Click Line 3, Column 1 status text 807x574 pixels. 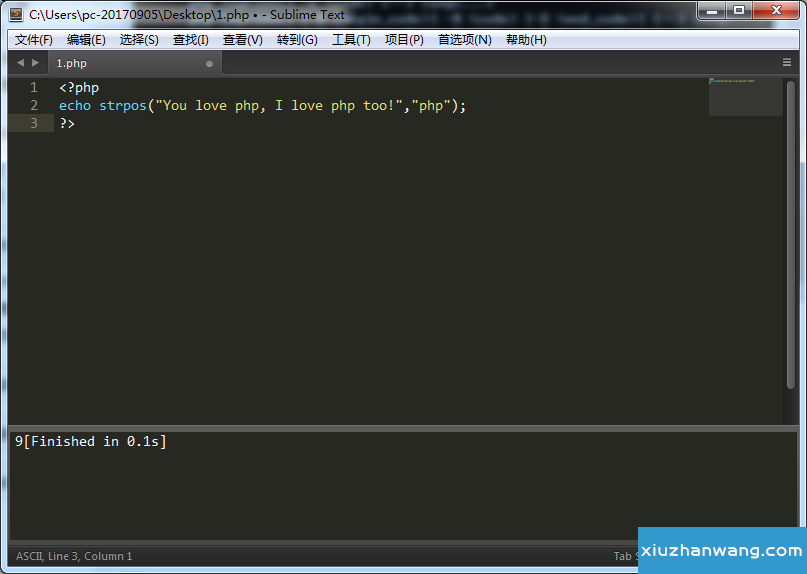90,556
